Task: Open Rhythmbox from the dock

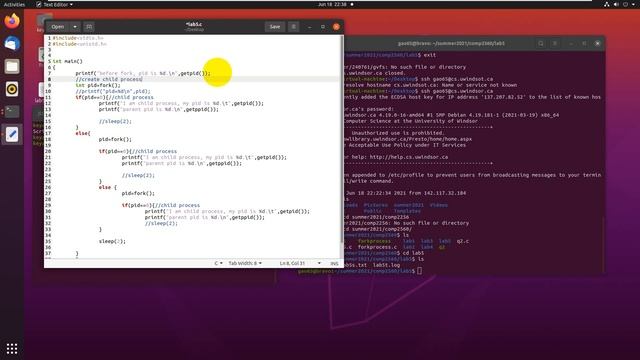Action: pos(12,89)
